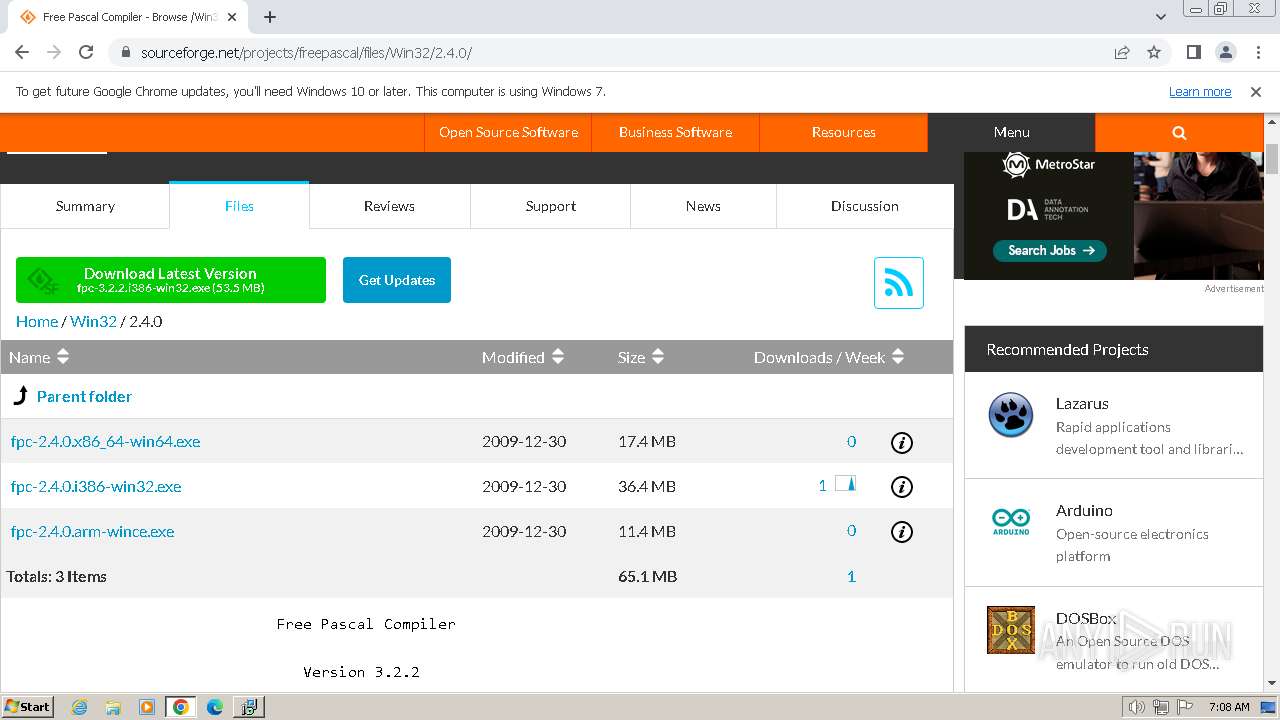Open the dark Menu item
Image resolution: width=1280 pixels, height=720 pixels.
pyautogui.click(x=1011, y=132)
